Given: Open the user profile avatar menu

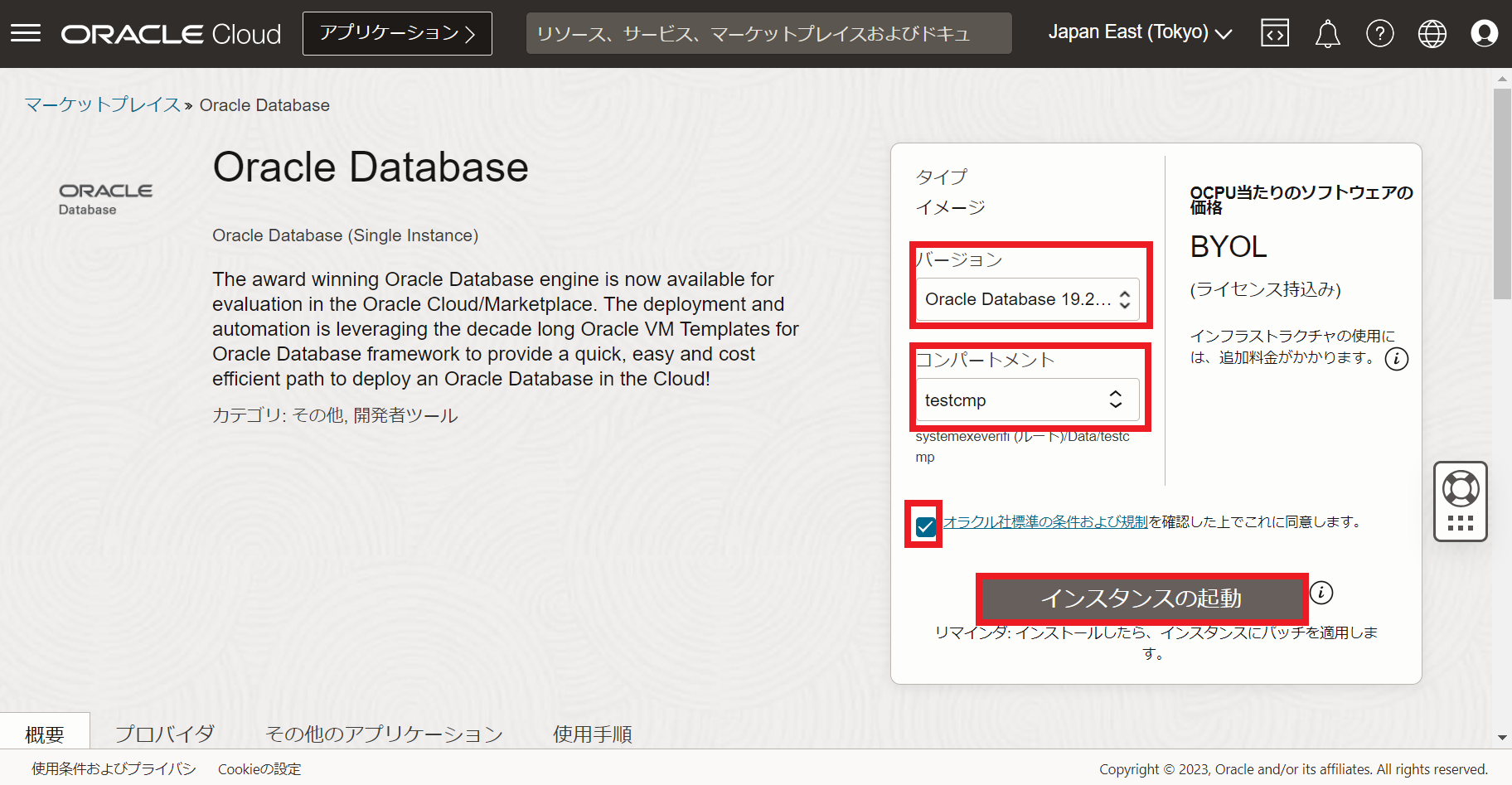Looking at the screenshot, I should click(1484, 33).
